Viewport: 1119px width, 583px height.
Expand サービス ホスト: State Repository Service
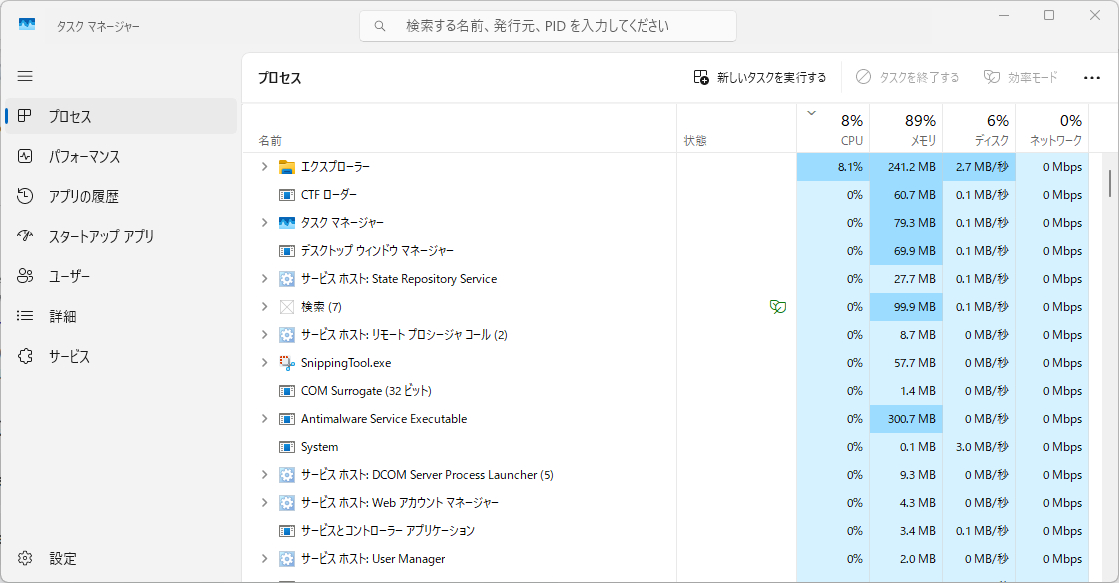(x=264, y=278)
